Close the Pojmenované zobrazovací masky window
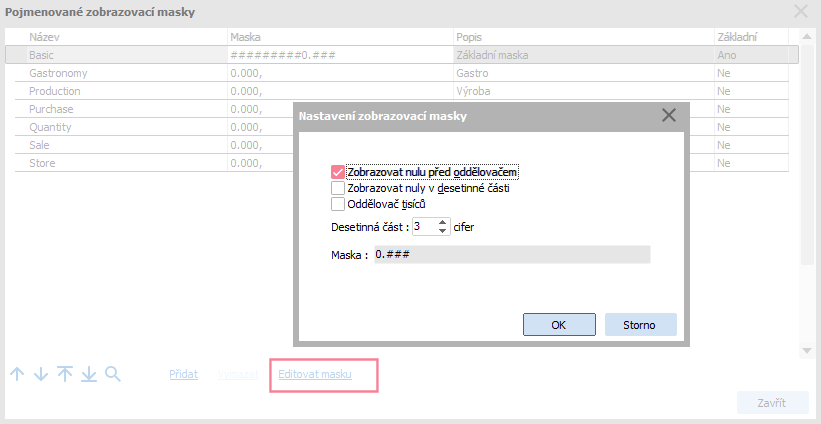Viewport: 821px width, 424px height. [x=800, y=12]
